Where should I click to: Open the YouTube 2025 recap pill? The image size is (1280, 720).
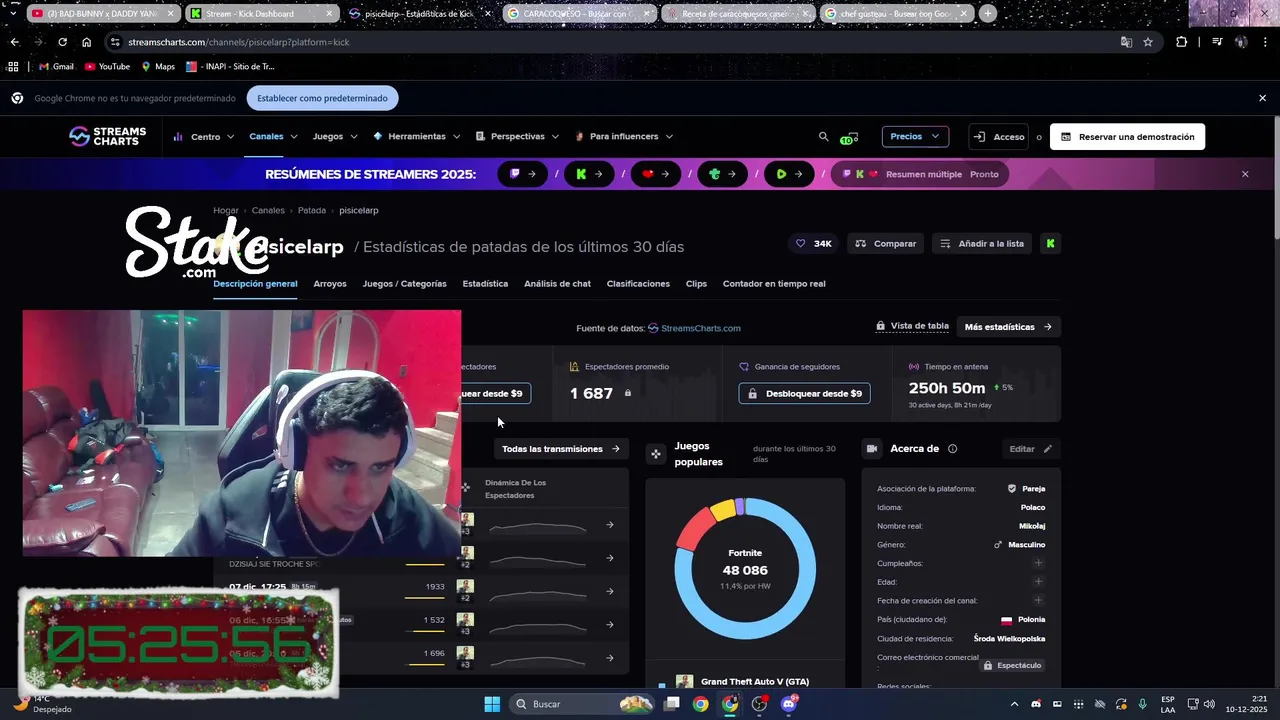click(656, 174)
